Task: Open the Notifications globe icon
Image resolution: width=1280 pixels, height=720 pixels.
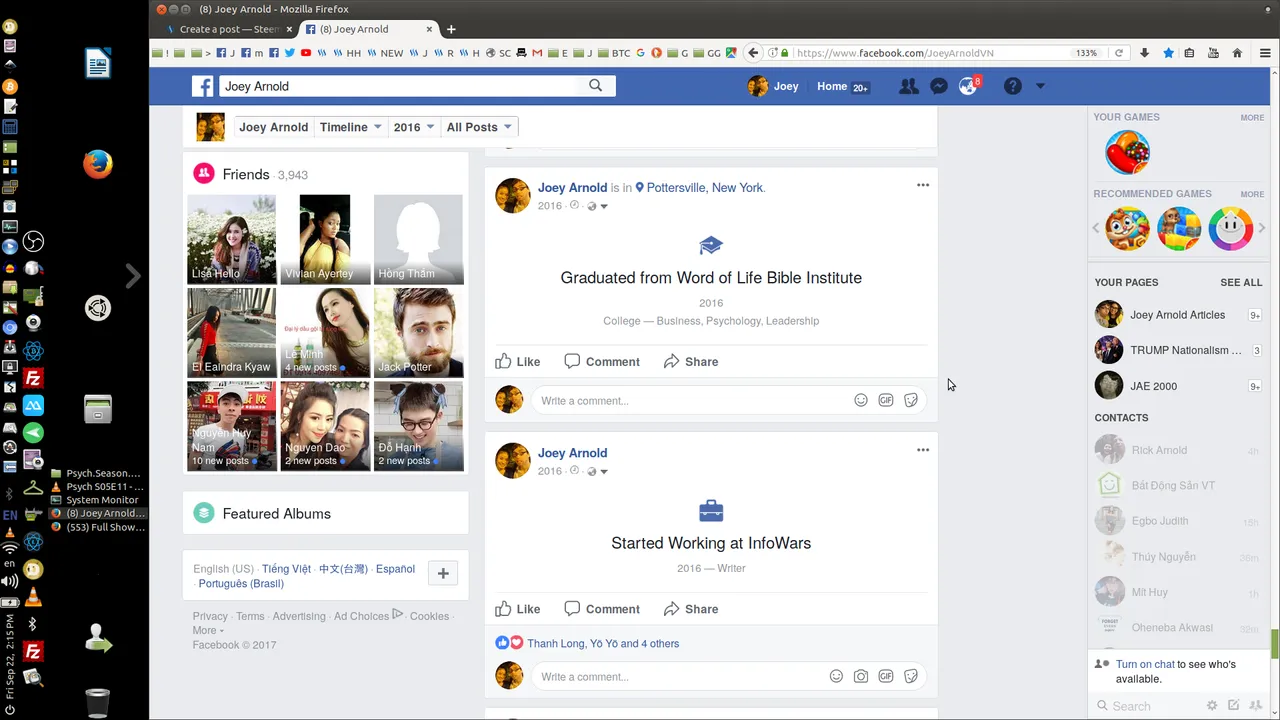Action: pos(967,86)
